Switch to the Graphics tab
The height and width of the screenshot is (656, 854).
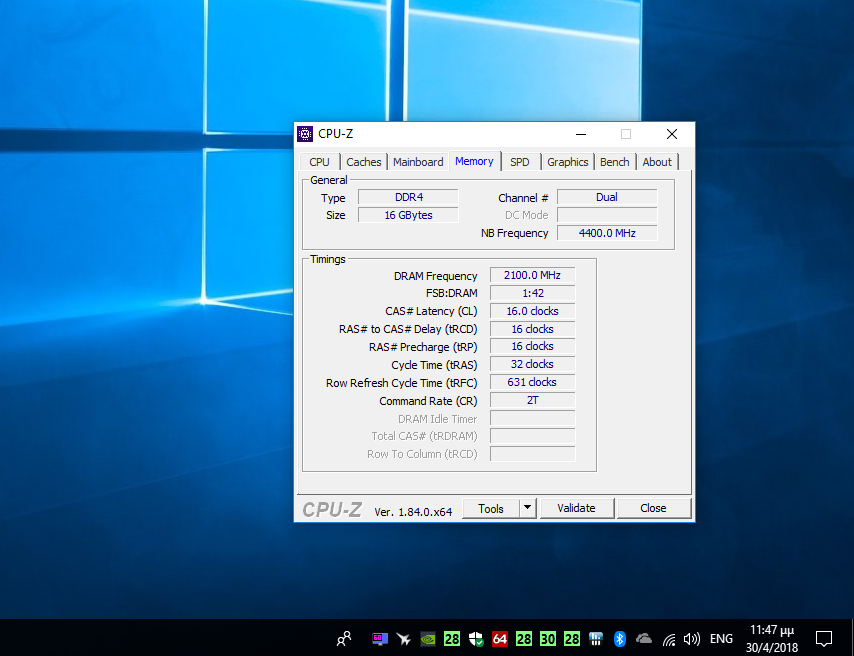pos(568,162)
